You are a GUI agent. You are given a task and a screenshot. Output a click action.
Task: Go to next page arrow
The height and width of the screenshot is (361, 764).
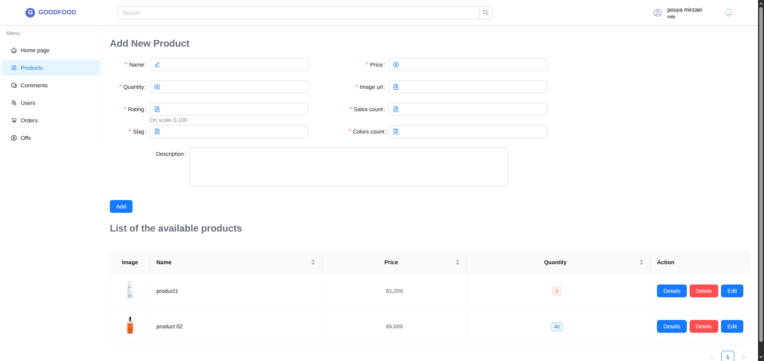click(744, 357)
